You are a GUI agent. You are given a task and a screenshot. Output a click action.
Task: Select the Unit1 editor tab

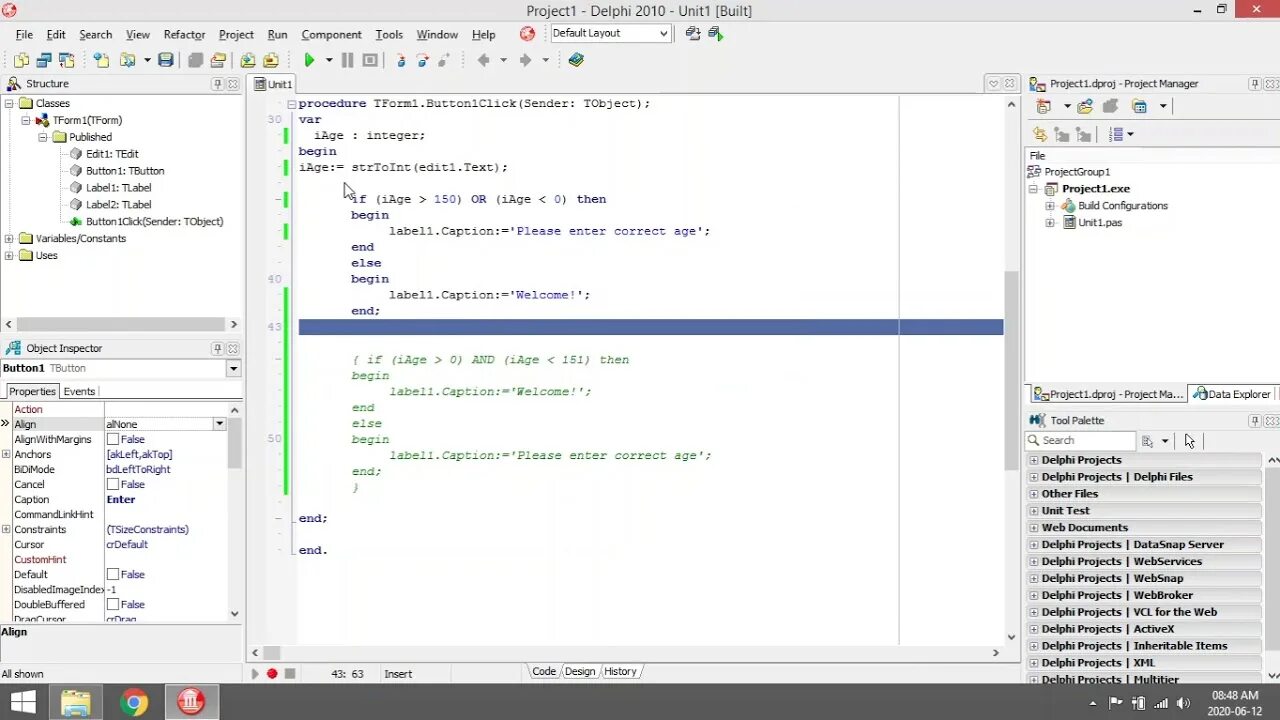272,84
